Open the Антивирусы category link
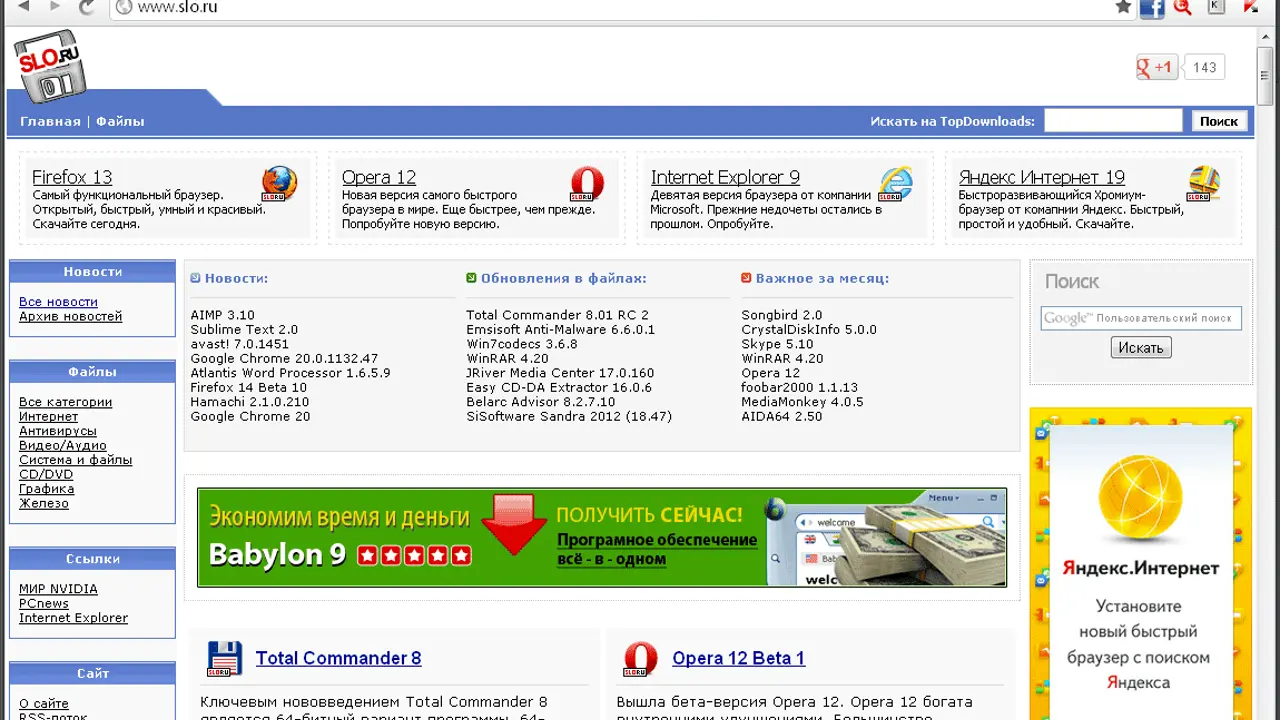Image resolution: width=1280 pixels, height=720 pixels. (58, 431)
